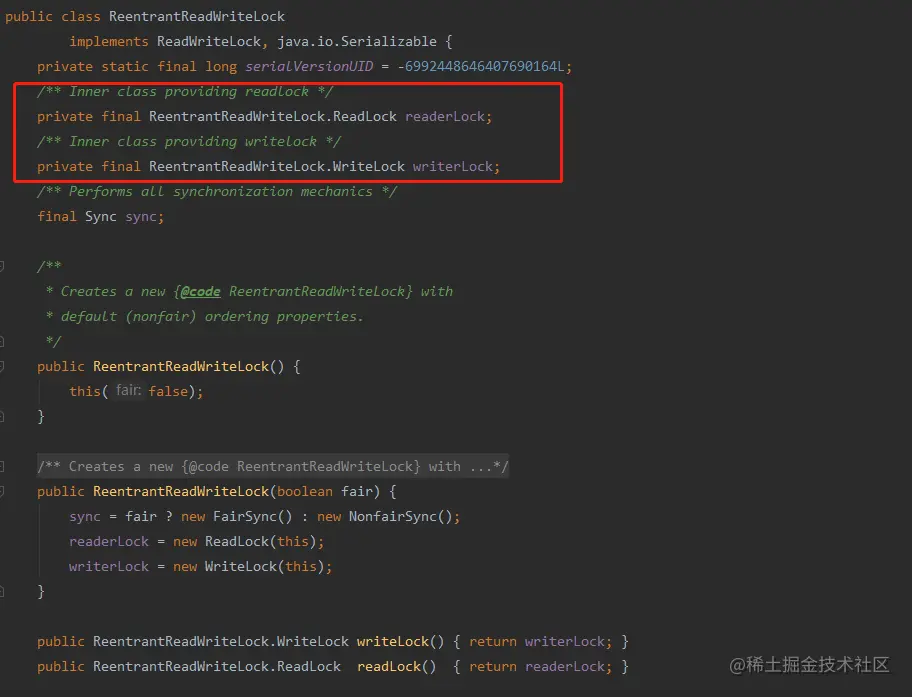Click the Javadoc line starting '* Creates a new'

pyautogui.click(x=249, y=291)
